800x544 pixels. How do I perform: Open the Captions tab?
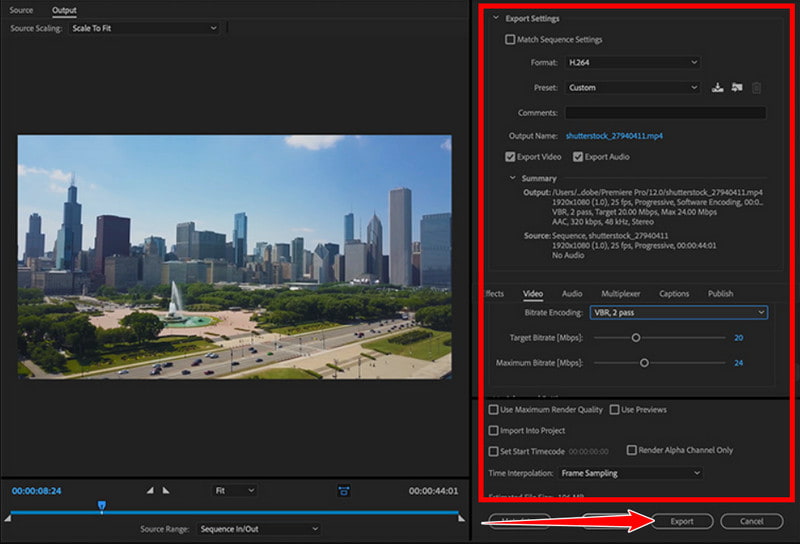674,293
